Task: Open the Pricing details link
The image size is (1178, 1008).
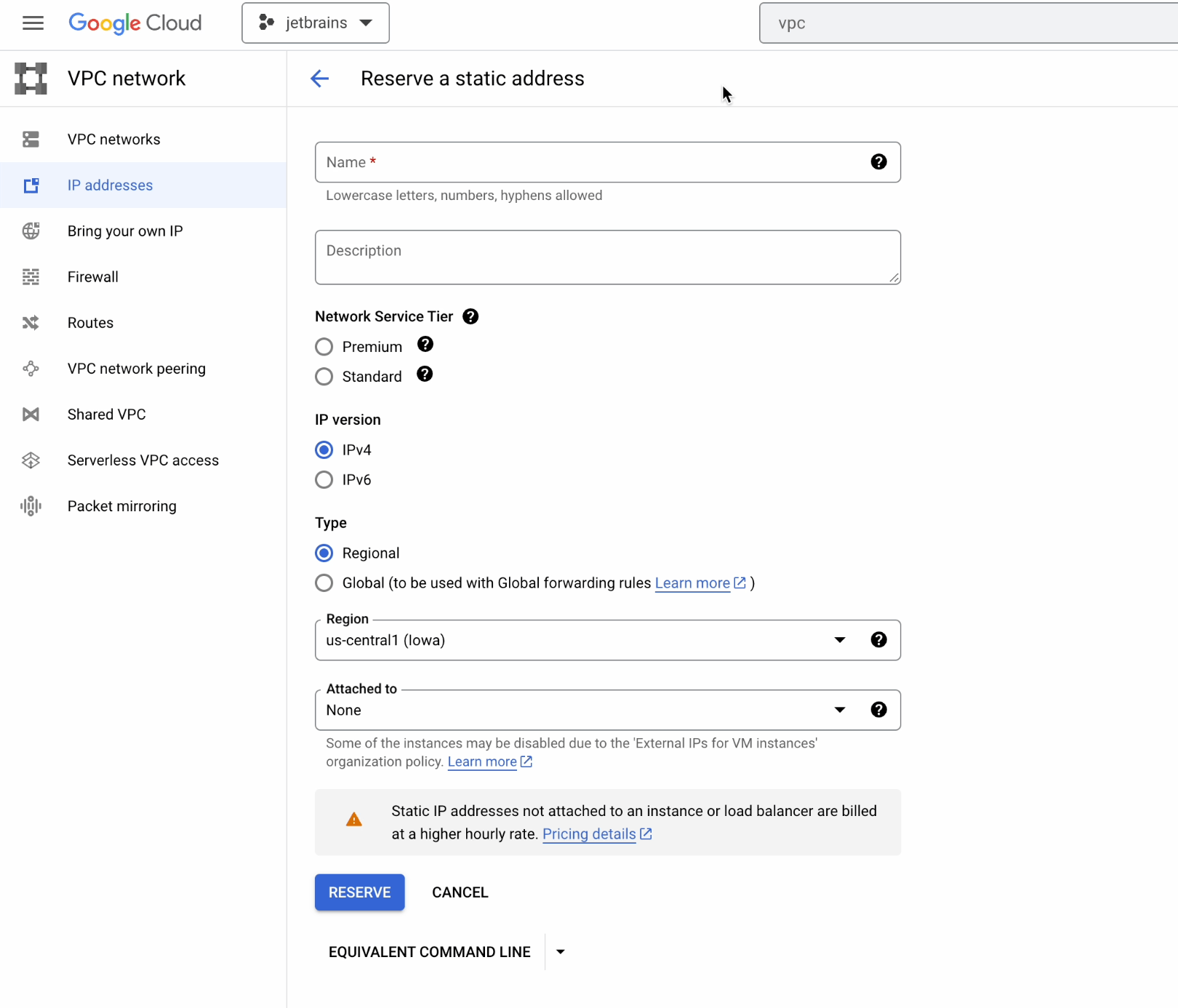Action: click(589, 834)
